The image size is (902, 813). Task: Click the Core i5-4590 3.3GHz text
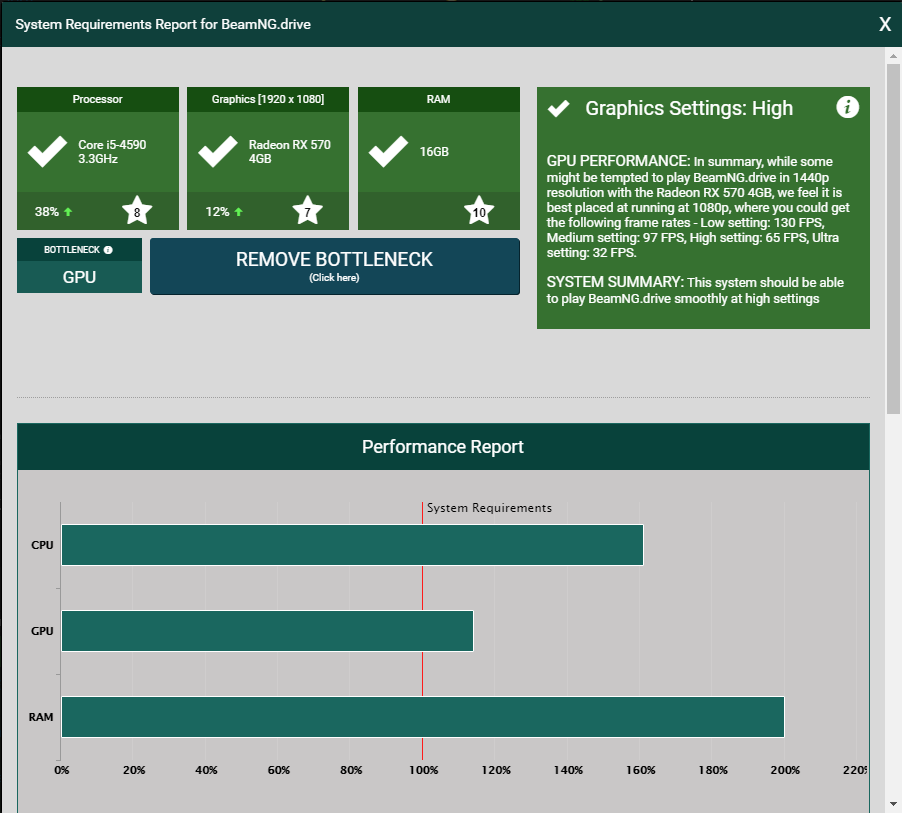click(x=112, y=152)
